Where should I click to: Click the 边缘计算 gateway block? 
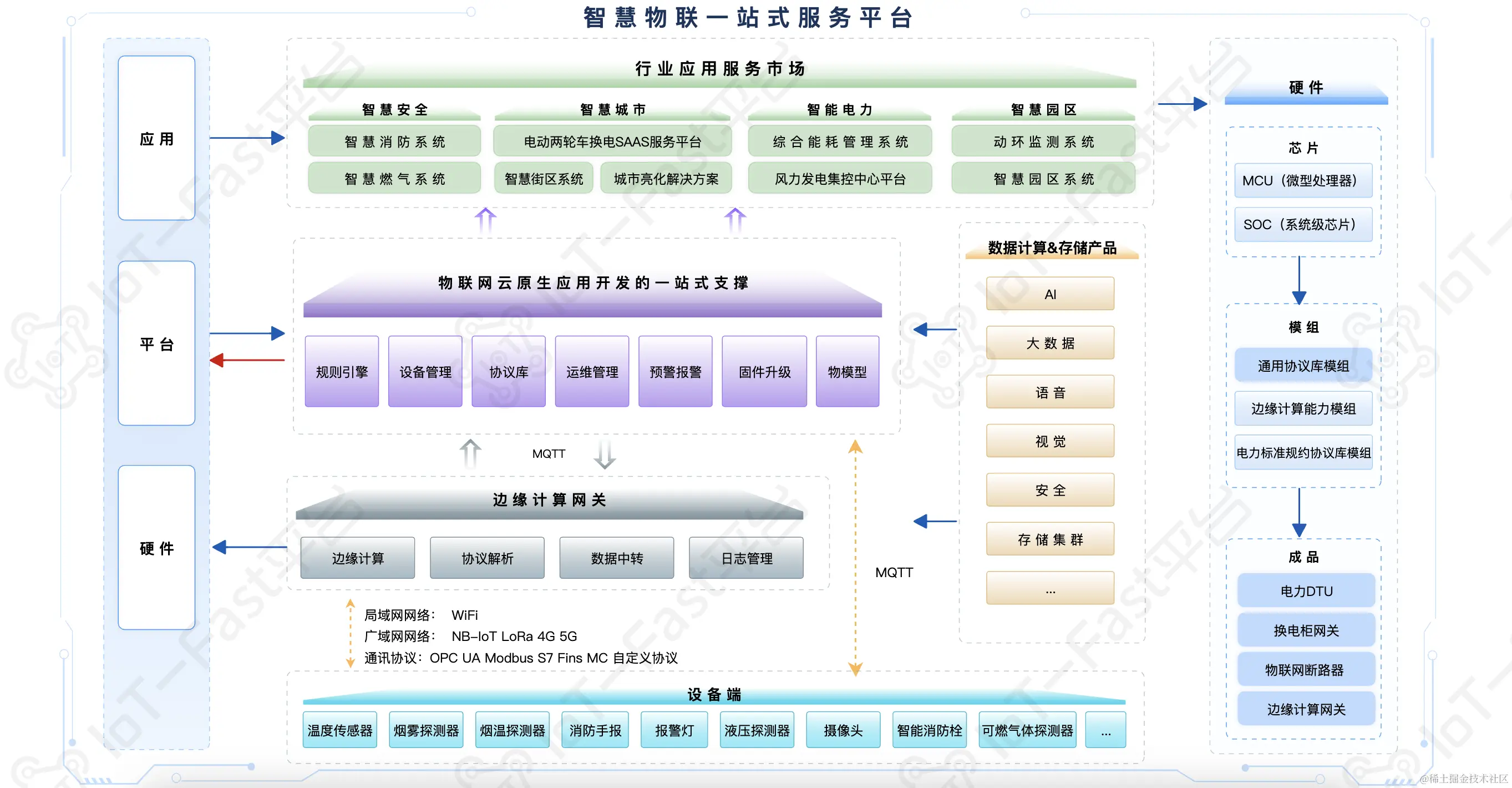tap(357, 558)
